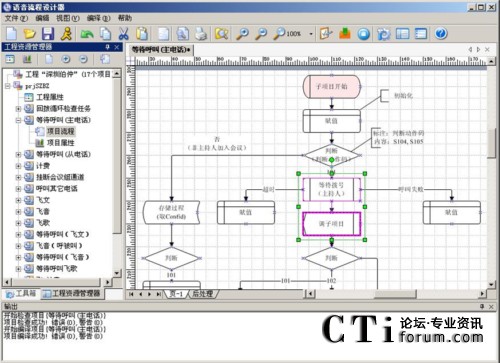Click the green Undo arrow icon

click(87, 34)
